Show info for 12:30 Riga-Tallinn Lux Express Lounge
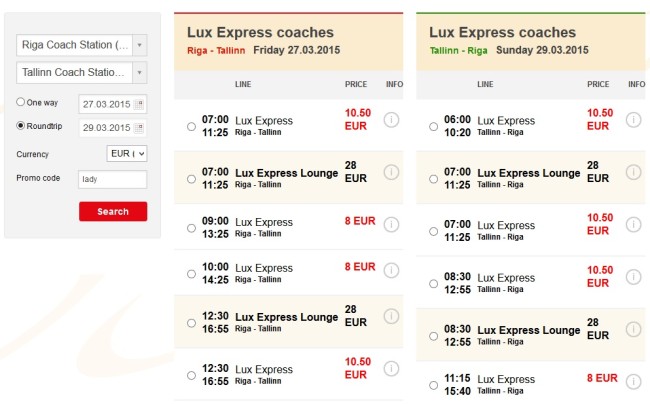The height and width of the screenshot is (404, 650). tap(391, 317)
